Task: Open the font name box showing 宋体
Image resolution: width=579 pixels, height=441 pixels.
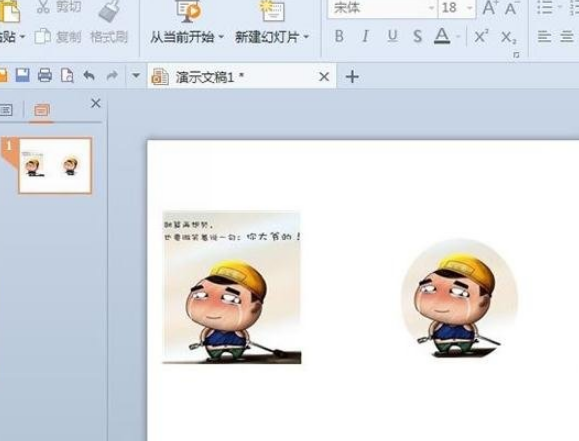Action: click(382, 8)
